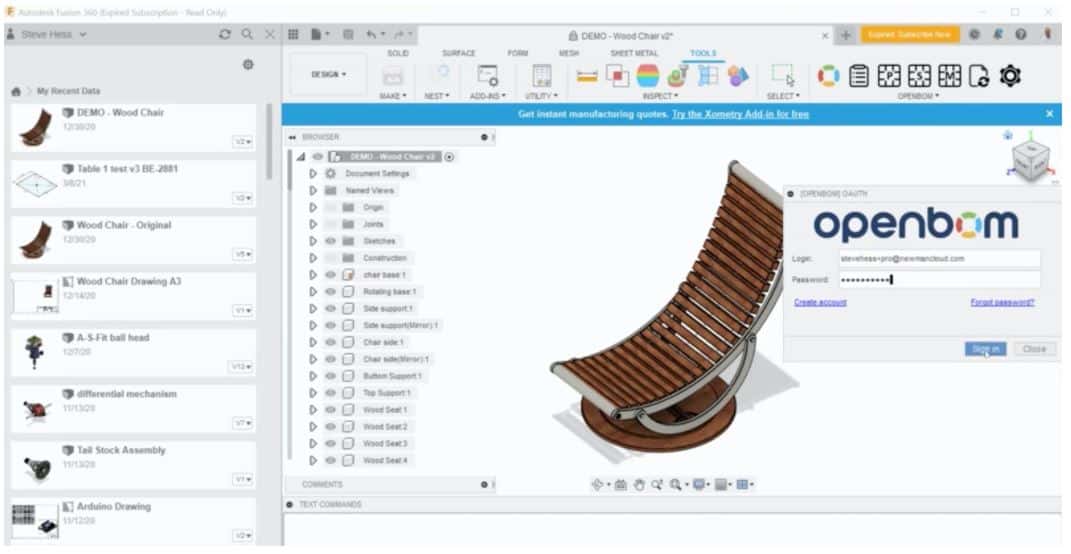Open data panel settings gear
This screenshot has height=554, width=1071.
point(248,65)
